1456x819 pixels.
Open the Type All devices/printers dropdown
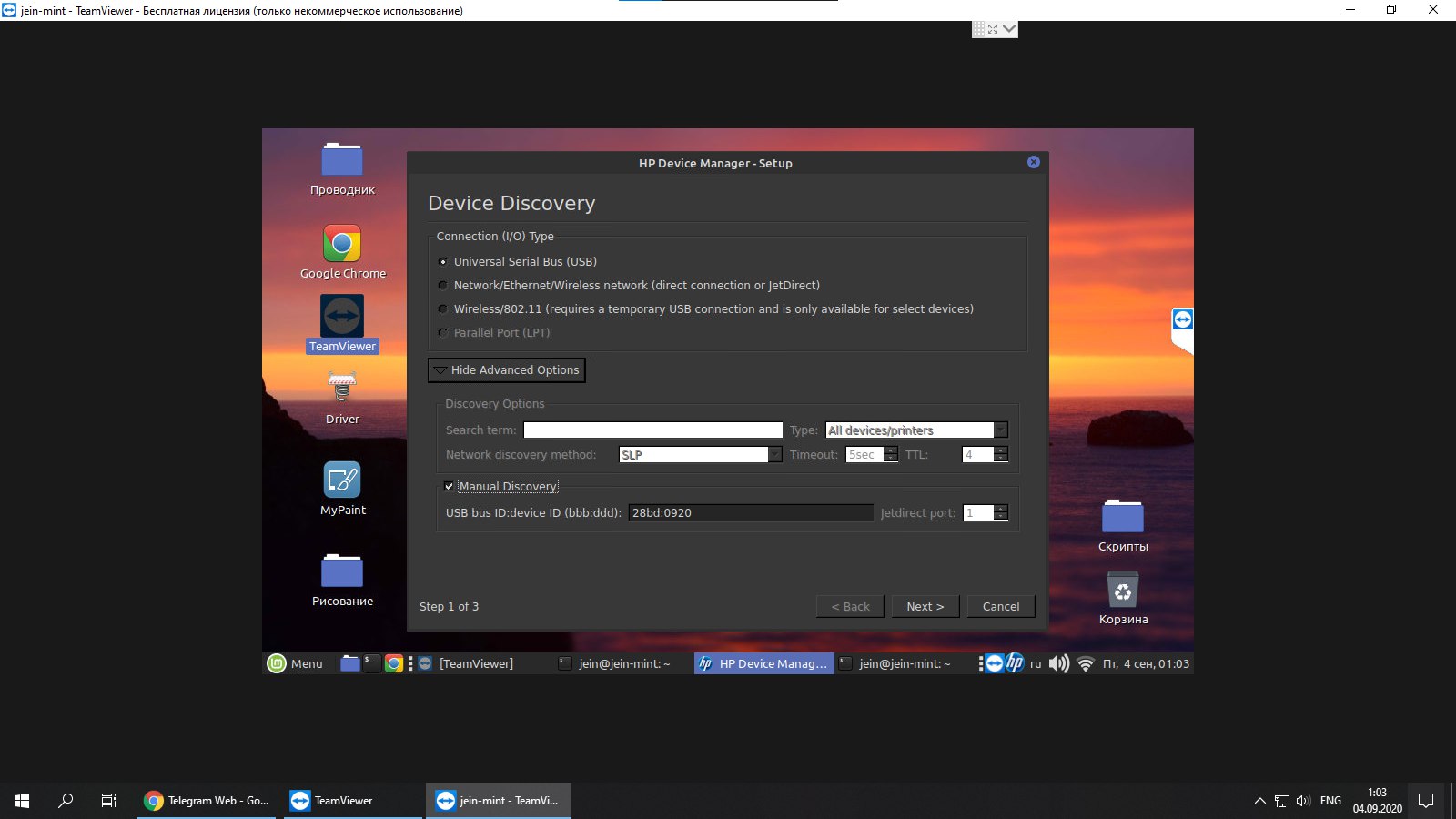pos(916,430)
